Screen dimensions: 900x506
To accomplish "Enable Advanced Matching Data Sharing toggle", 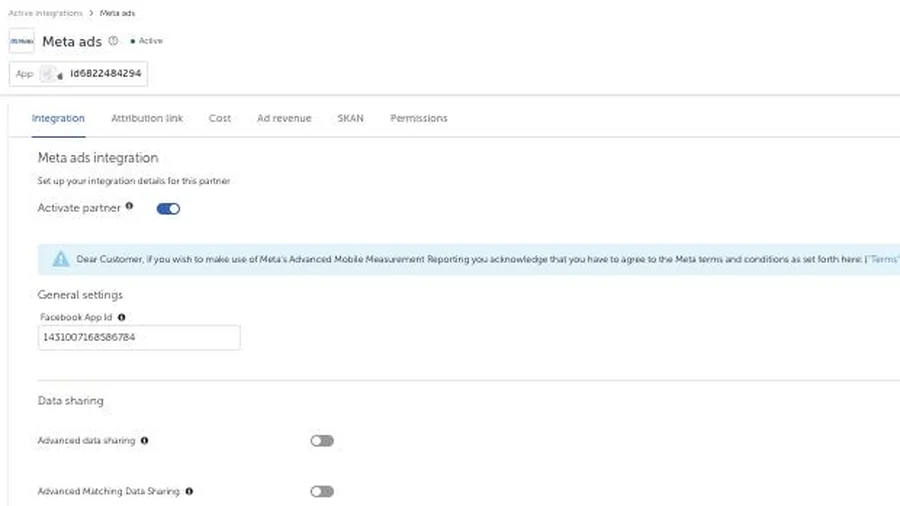I will 322,491.
